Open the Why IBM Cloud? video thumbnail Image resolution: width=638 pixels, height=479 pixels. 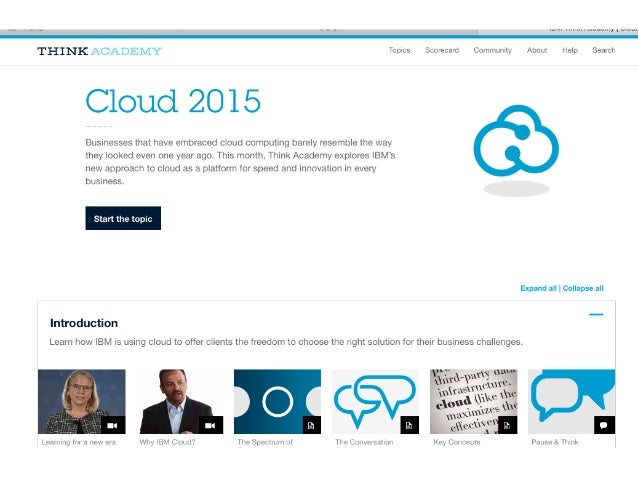pyautogui.click(x=180, y=401)
